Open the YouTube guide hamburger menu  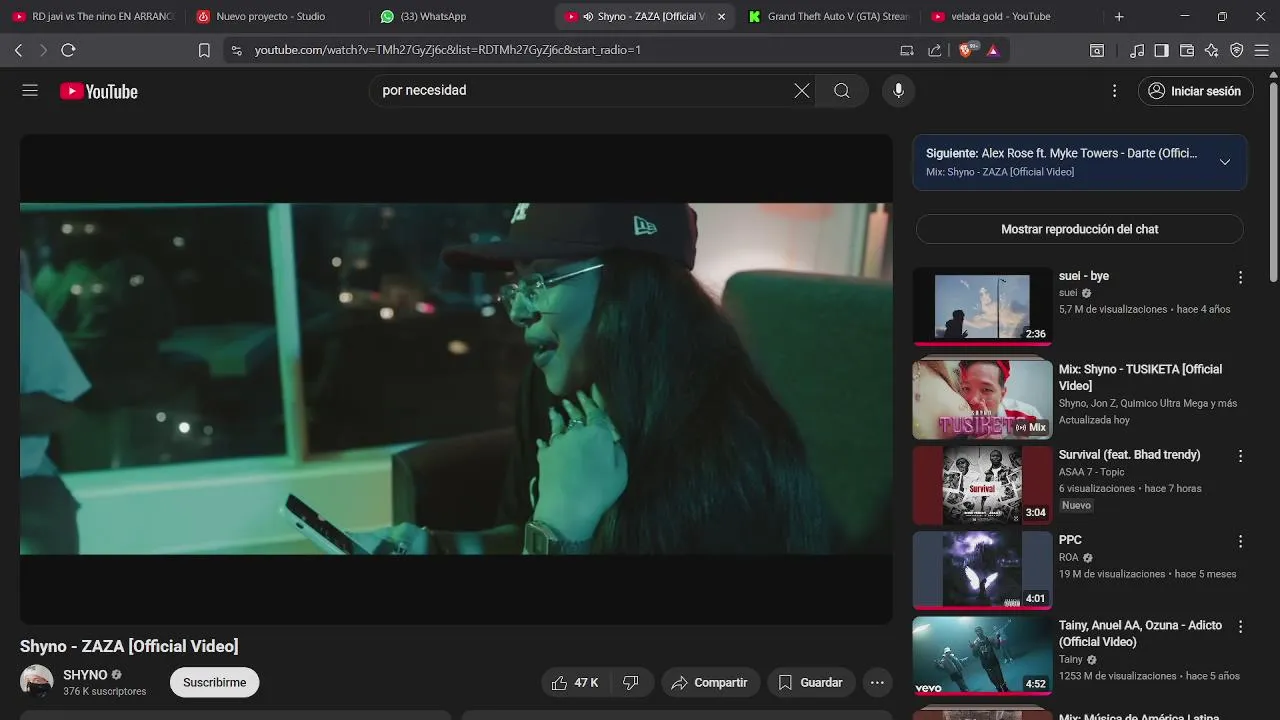tap(30, 91)
